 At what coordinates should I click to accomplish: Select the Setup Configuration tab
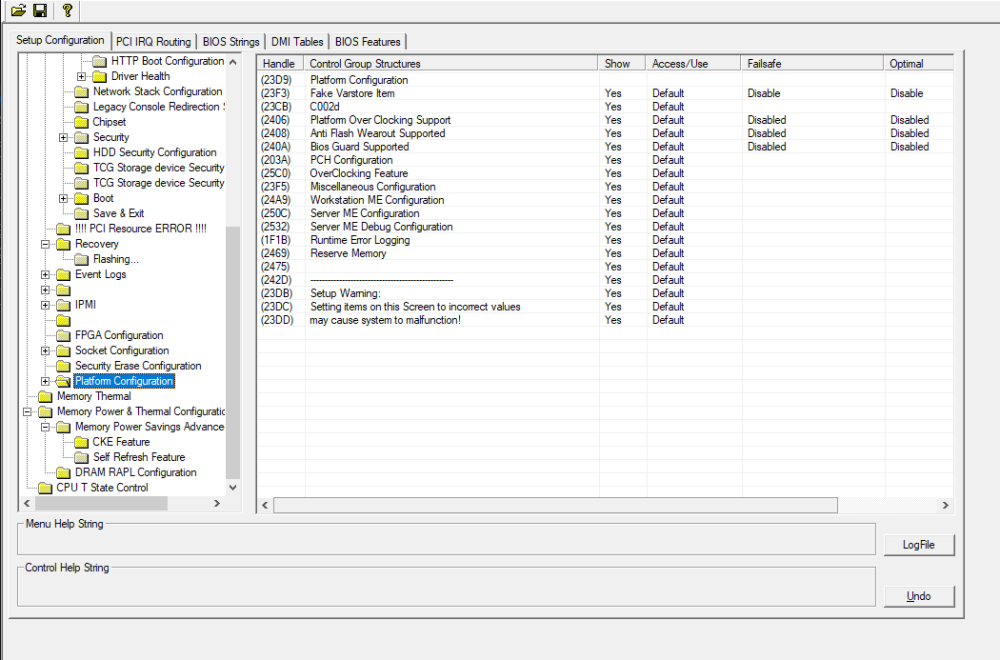click(60, 40)
